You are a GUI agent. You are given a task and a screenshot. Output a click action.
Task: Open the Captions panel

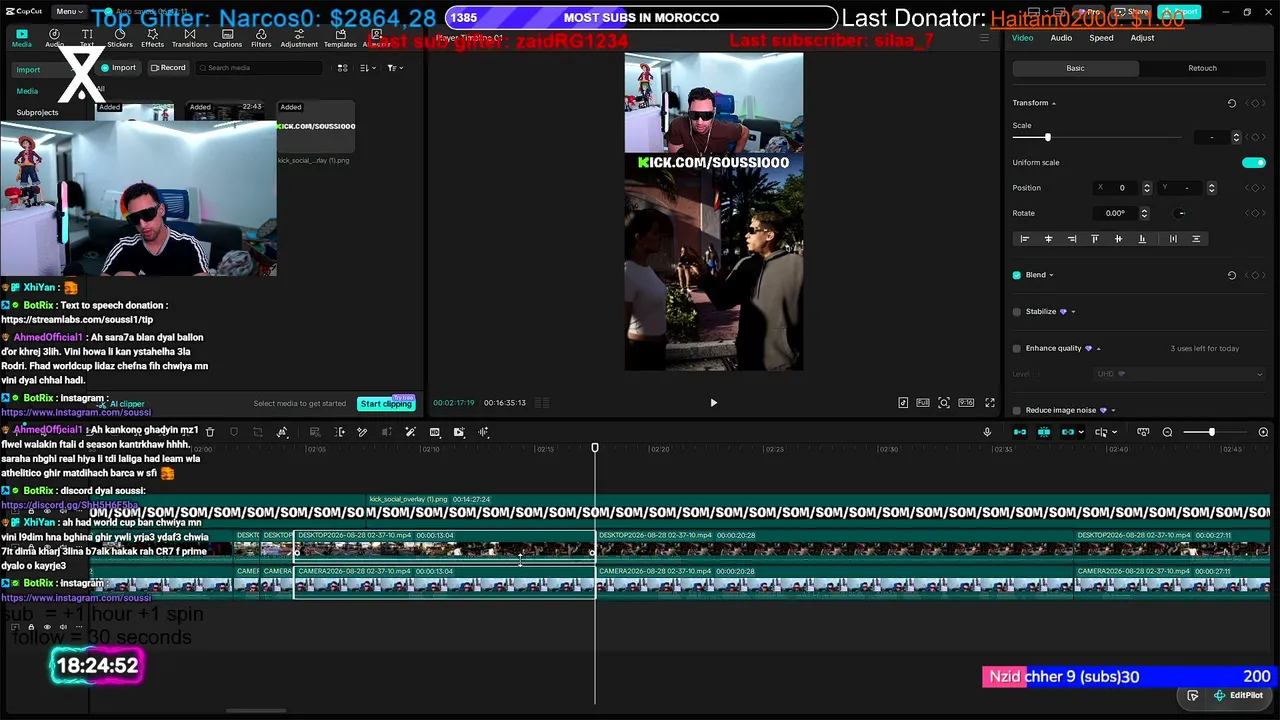tap(227, 38)
